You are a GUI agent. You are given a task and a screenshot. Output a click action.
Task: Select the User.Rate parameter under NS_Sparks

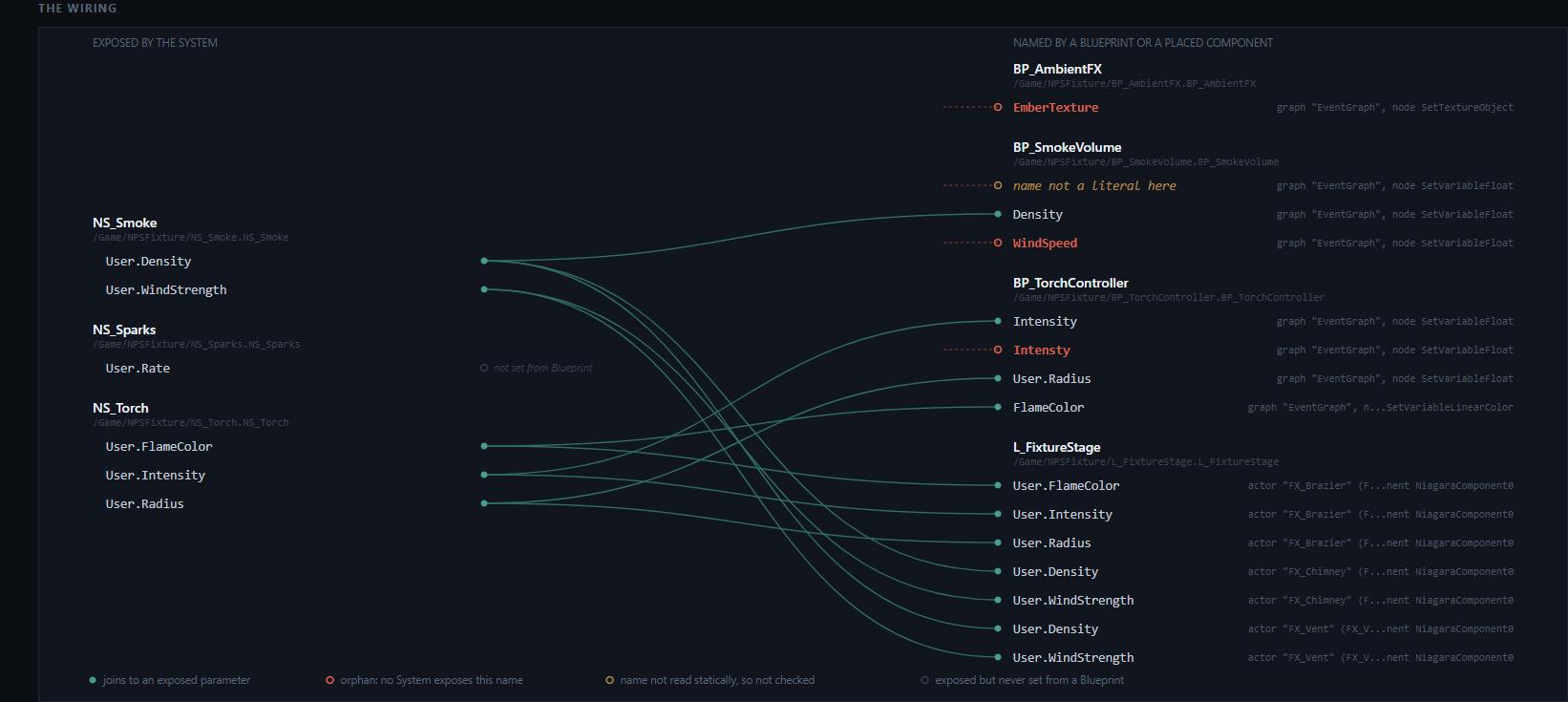(x=138, y=368)
